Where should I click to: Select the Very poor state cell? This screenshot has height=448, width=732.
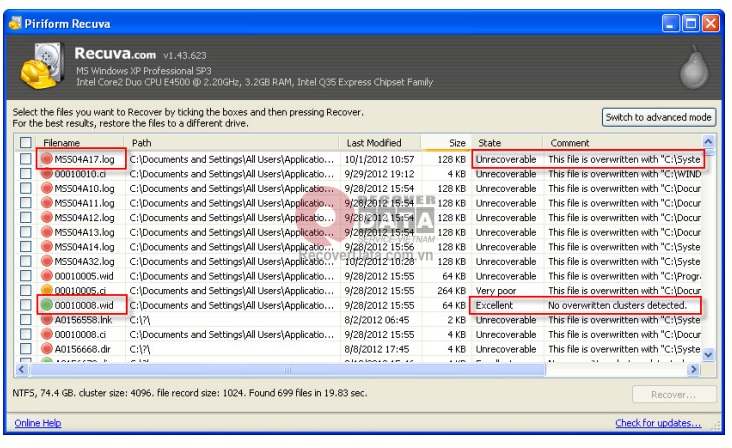496,291
